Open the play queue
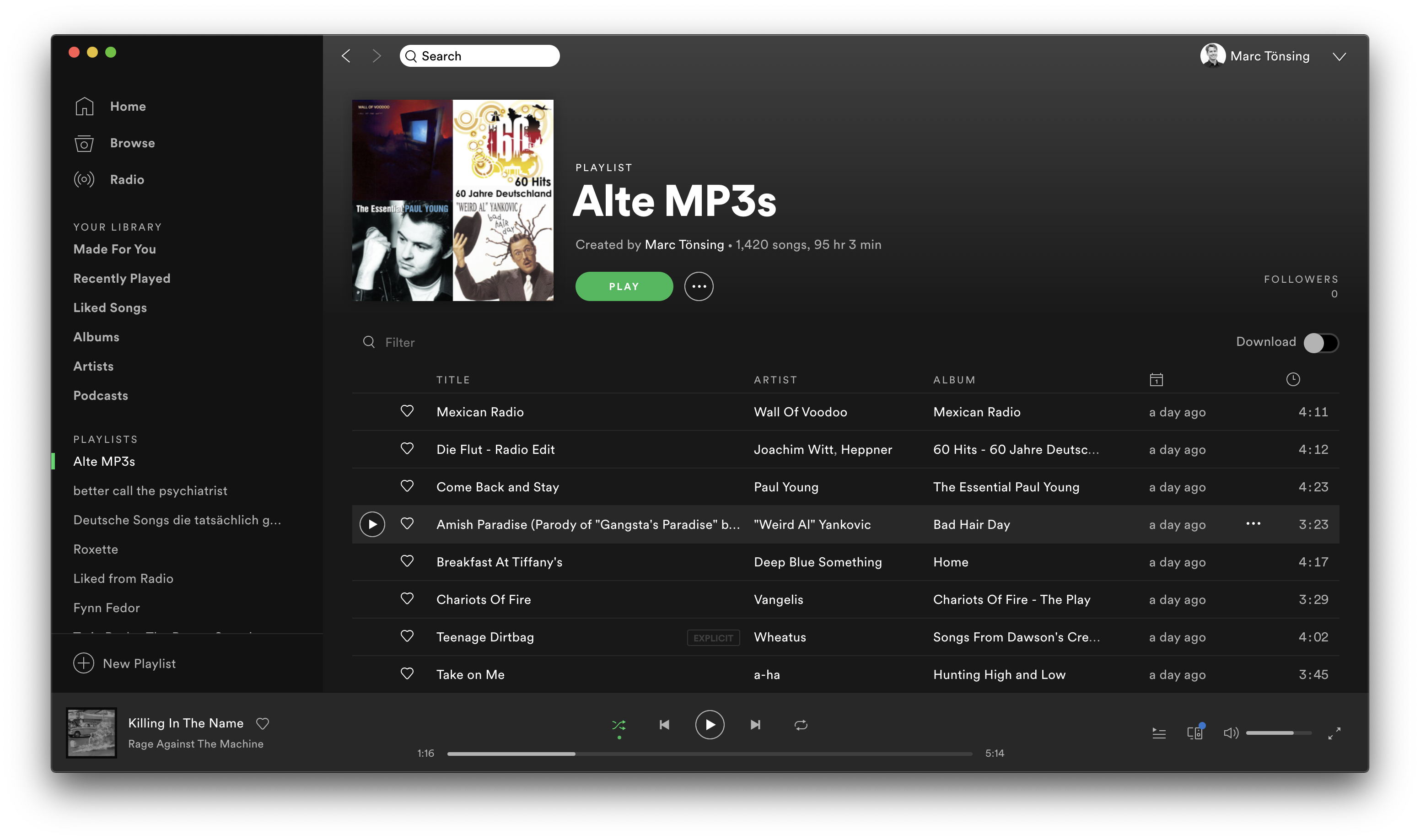The image size is (1420, 840). 1159,733
